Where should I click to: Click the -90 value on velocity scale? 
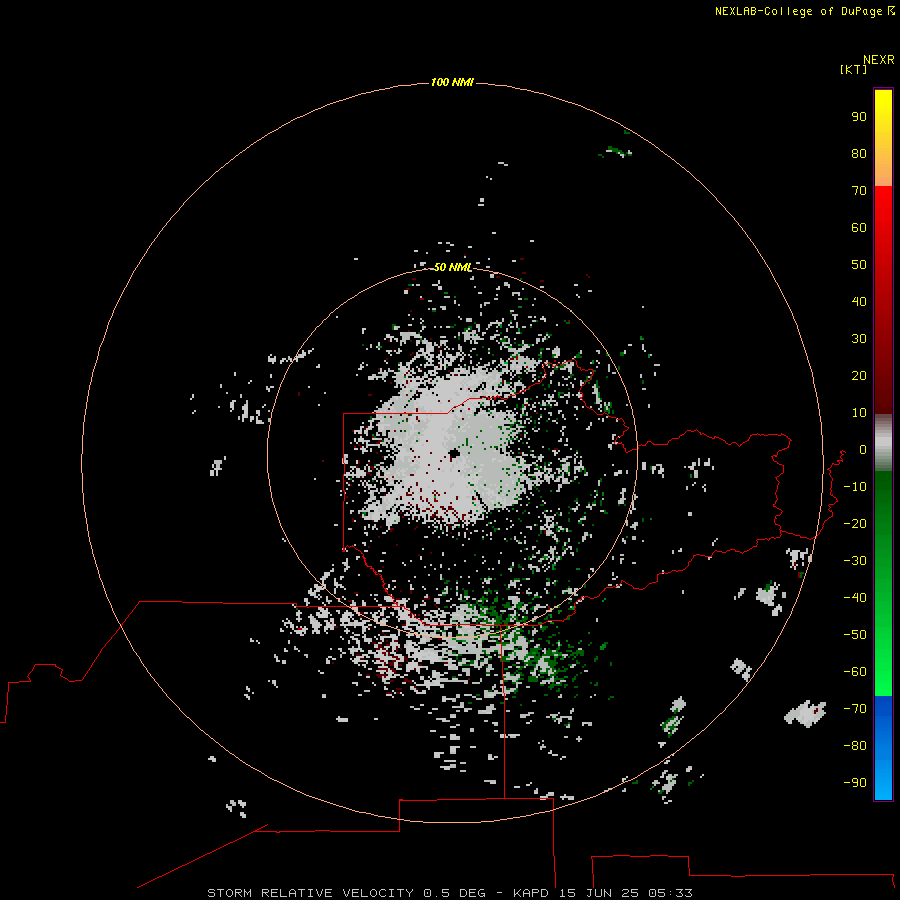click(855, 783)
